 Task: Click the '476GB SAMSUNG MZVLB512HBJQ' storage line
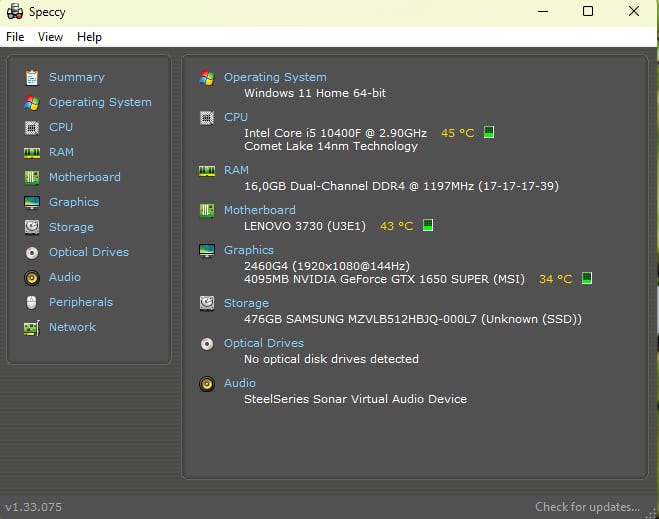click(x=413, y=319)
